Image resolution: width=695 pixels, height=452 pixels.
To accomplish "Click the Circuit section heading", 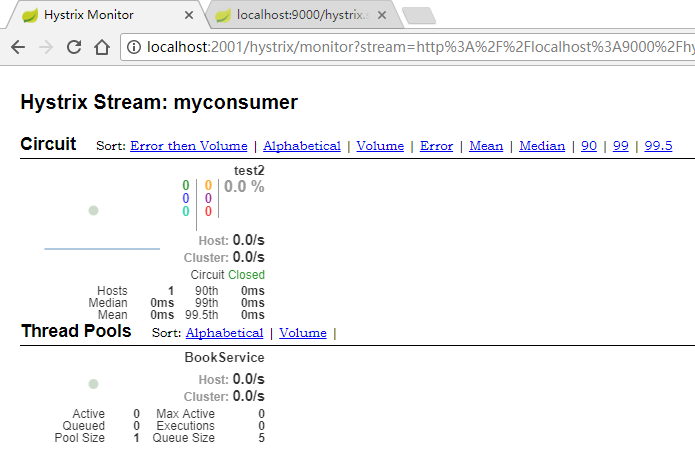I will click(48, 144).
